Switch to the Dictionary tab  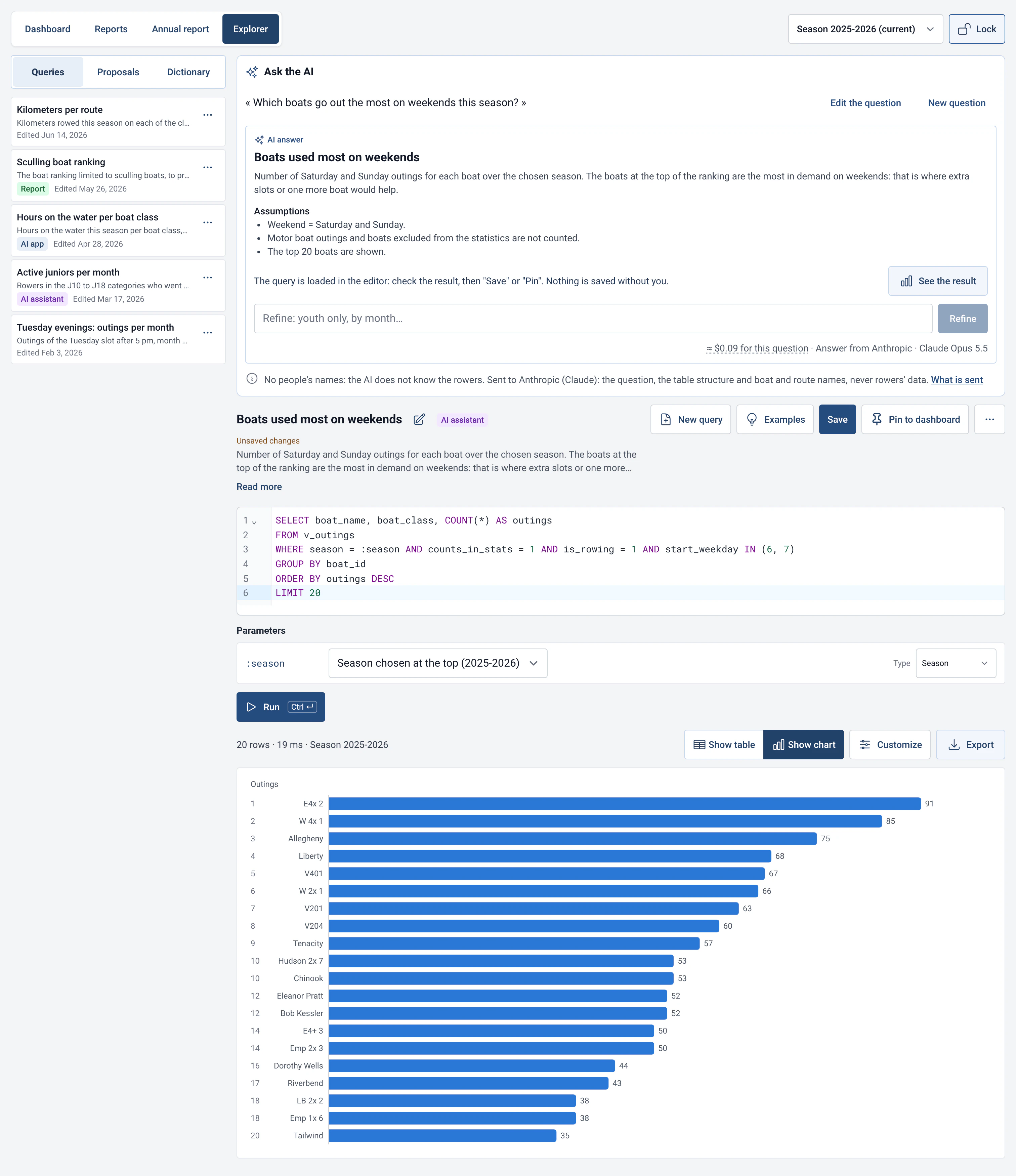pos(188,72)
